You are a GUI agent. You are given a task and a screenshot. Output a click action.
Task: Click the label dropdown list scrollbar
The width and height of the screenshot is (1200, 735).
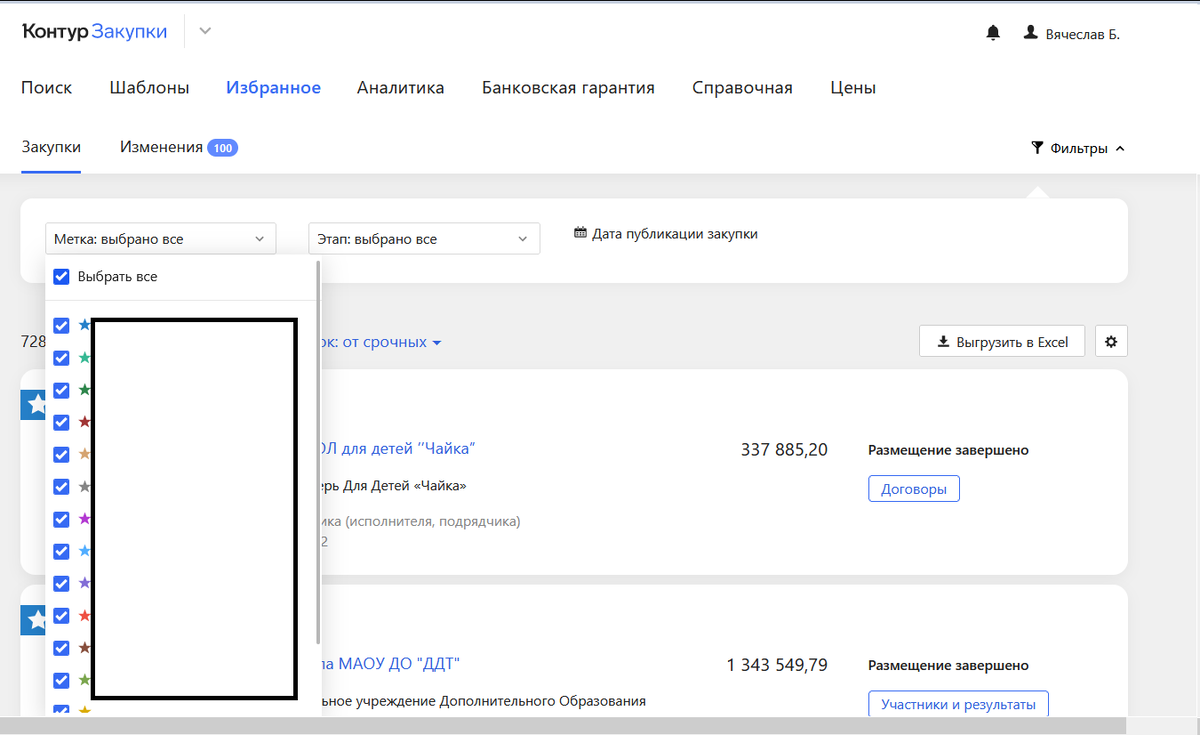(x=318, y=452)
